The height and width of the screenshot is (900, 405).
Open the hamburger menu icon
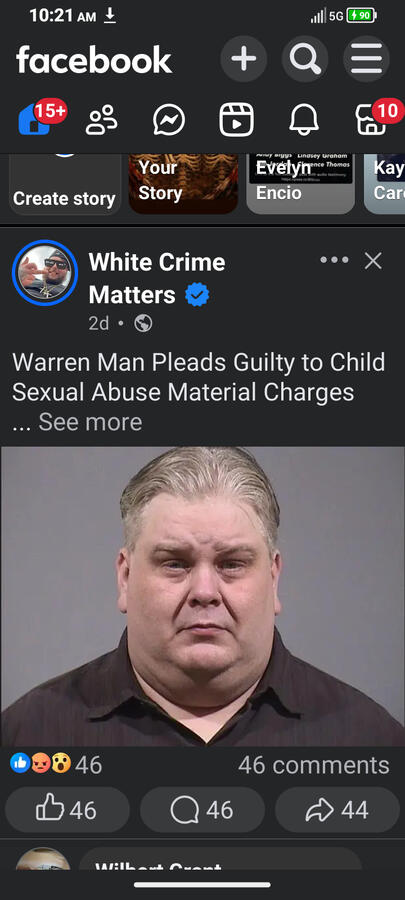click(367, 59)
